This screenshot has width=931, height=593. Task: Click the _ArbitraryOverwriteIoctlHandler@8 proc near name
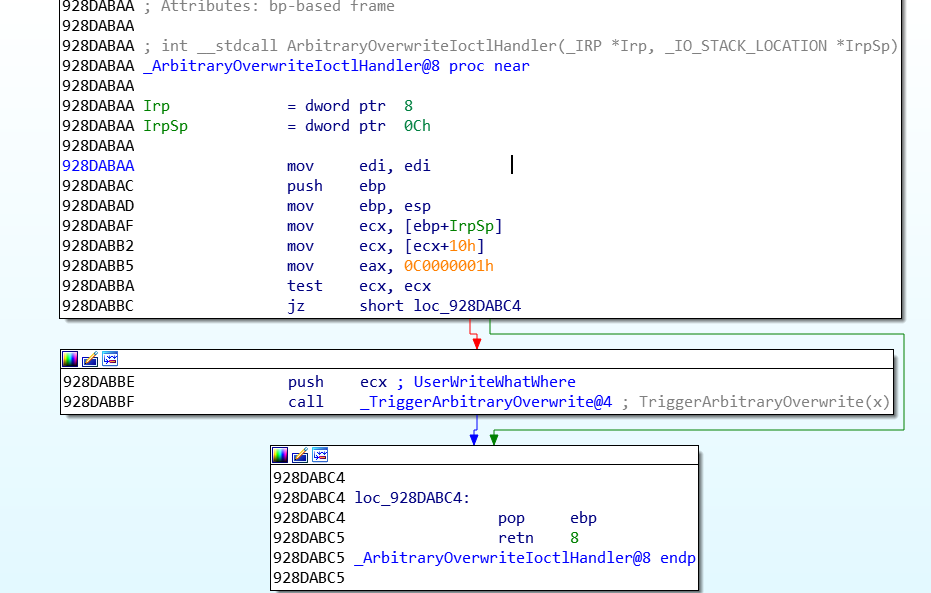pyautogui.click(x=291, y=66)
